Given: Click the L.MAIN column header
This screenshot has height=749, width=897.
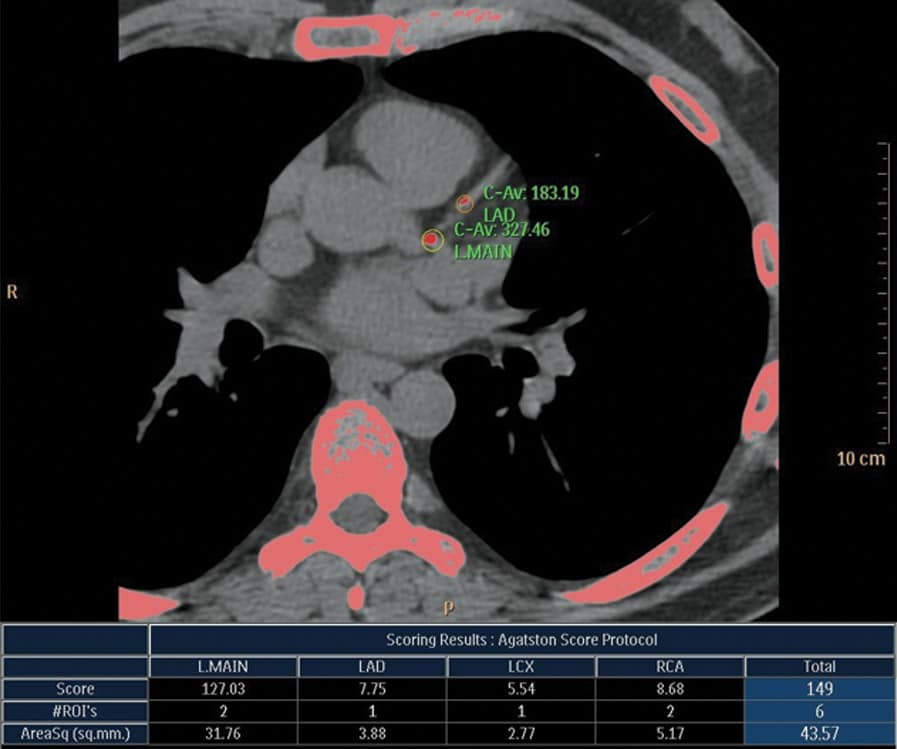Looking at the screenshot, I should point(223,667).
